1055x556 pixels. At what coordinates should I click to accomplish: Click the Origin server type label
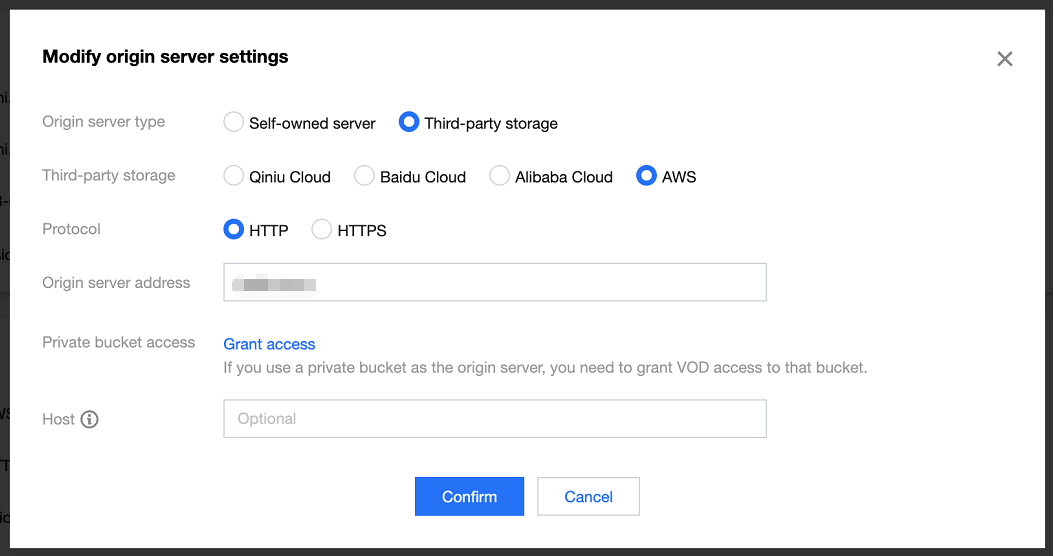coord(103,122)
